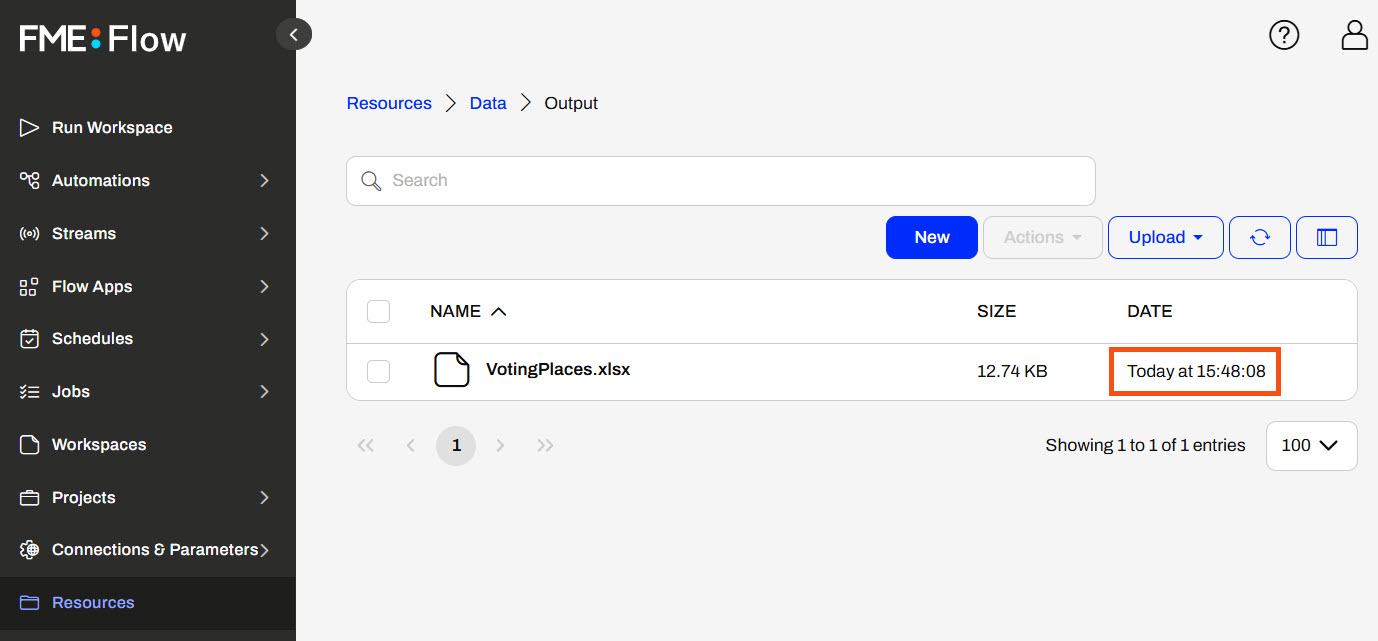Check the VotingPlaces.xlsx row checkbox

[x=378, y=371]
